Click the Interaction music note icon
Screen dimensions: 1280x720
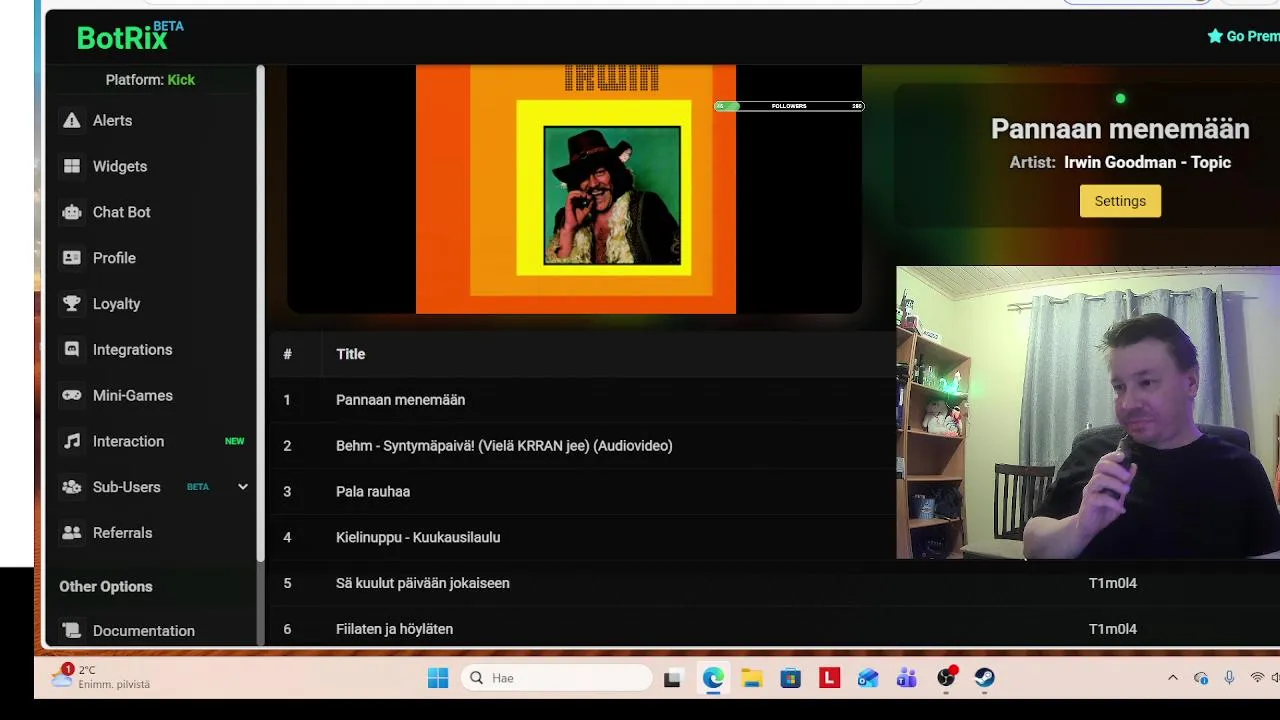(x=71, y=441)
